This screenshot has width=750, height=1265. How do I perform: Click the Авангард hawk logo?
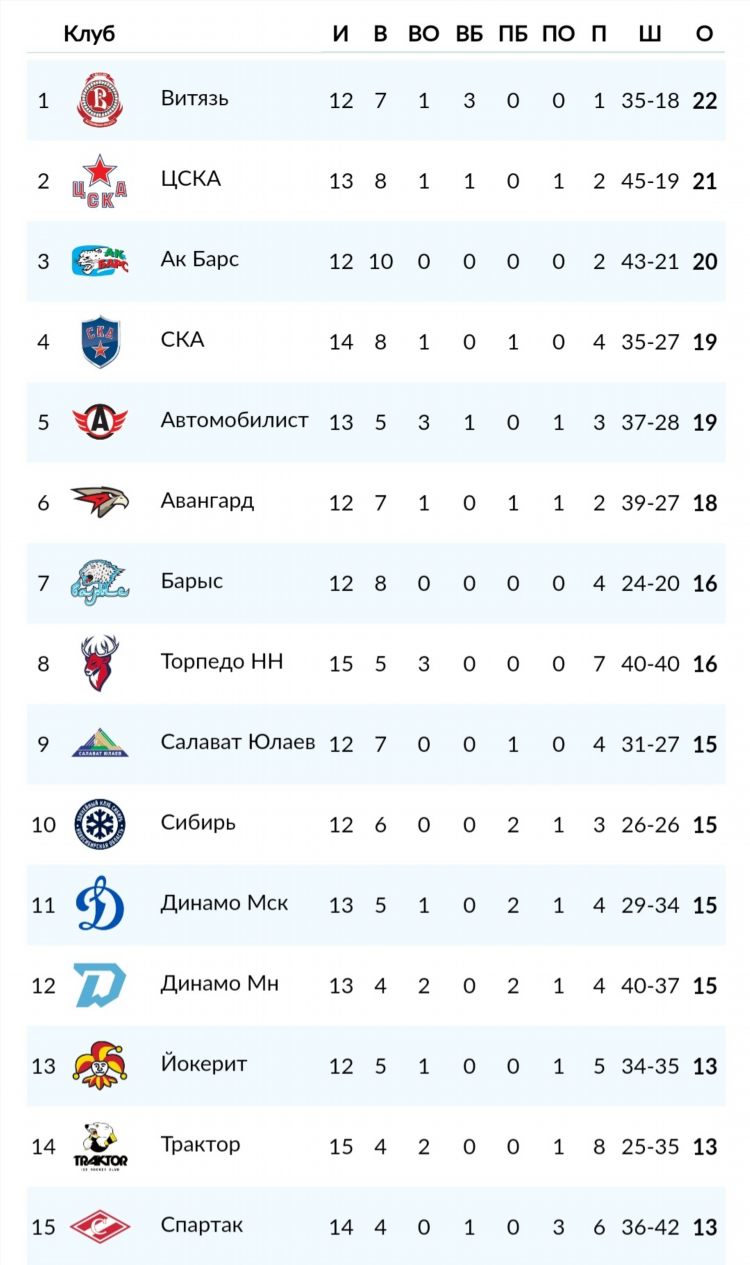[99, 502]
